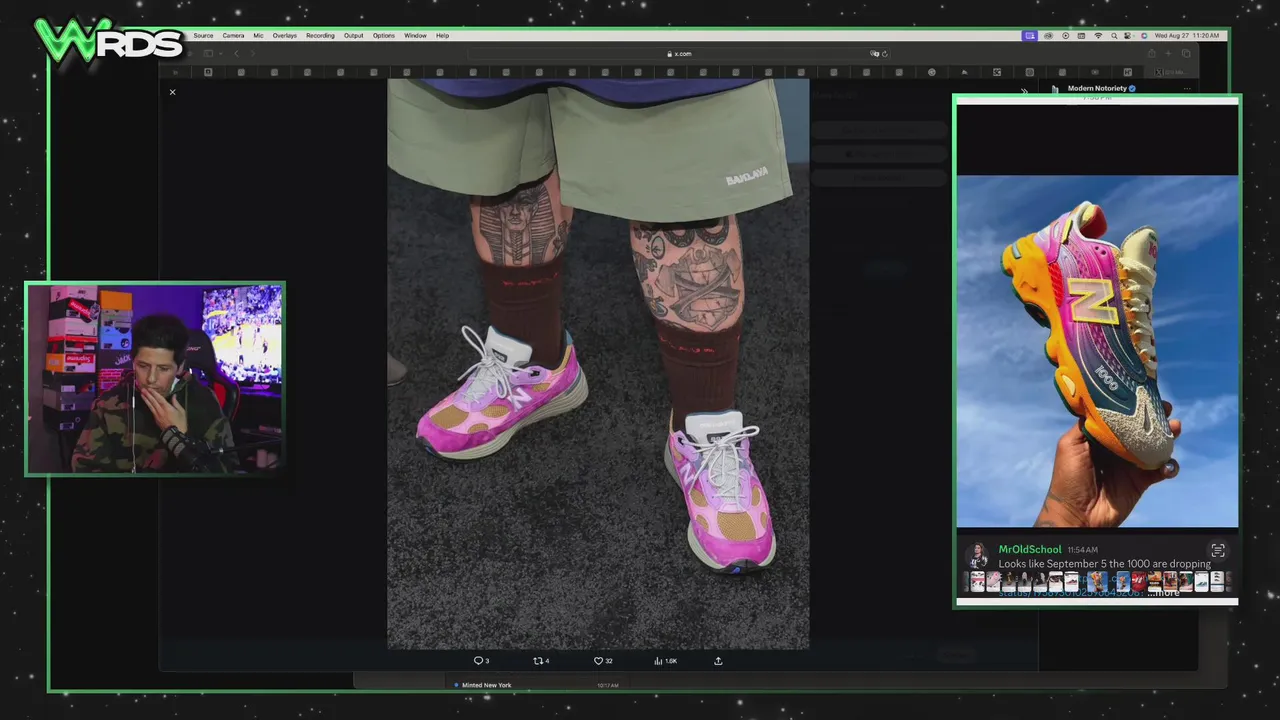
Task: Click the scan frame icon on message
Action: (1217, 550)
